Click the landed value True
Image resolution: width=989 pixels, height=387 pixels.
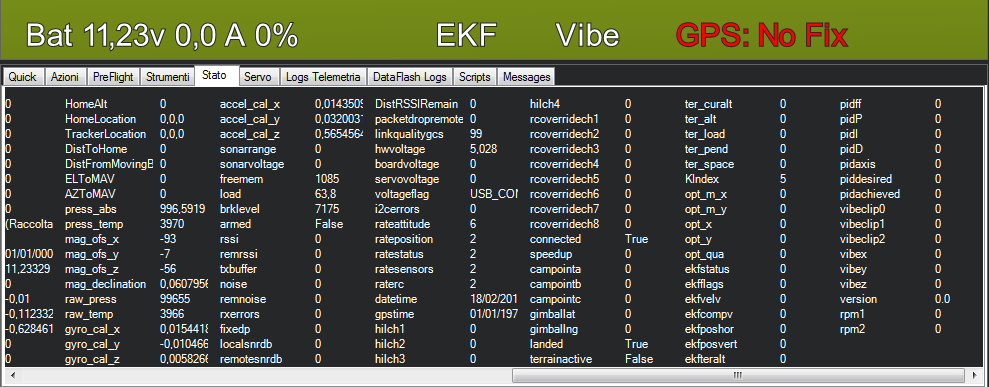pyautogui.click(x=636, y=344)
